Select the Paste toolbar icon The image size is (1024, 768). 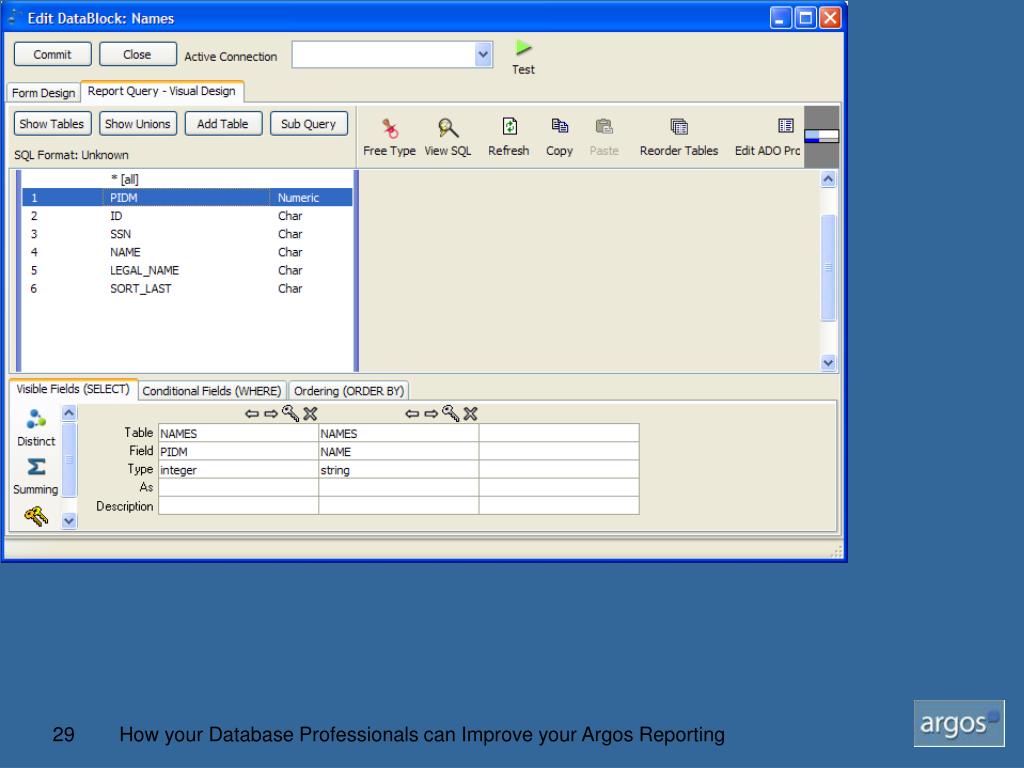tap(604, 127)
